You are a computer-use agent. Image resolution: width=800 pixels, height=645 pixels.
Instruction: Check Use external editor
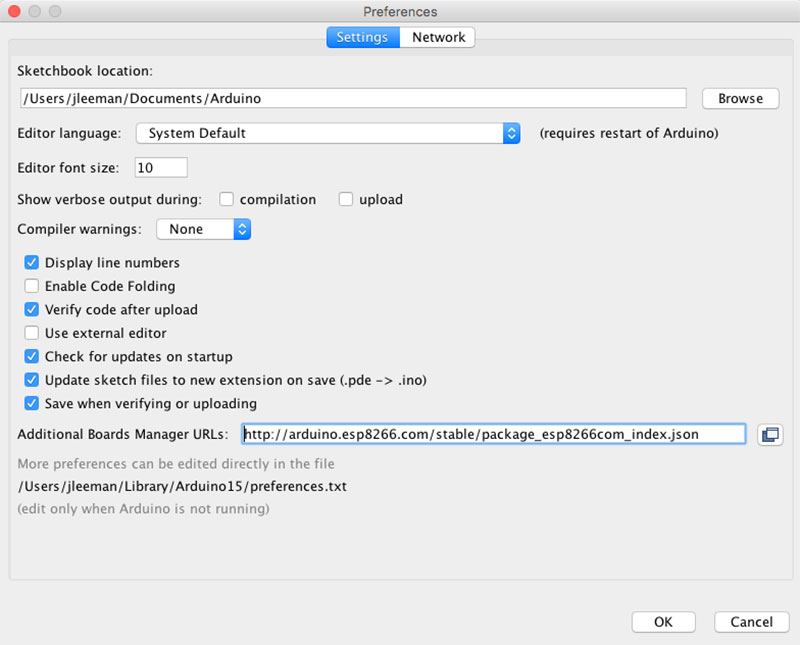coord(32,333)
